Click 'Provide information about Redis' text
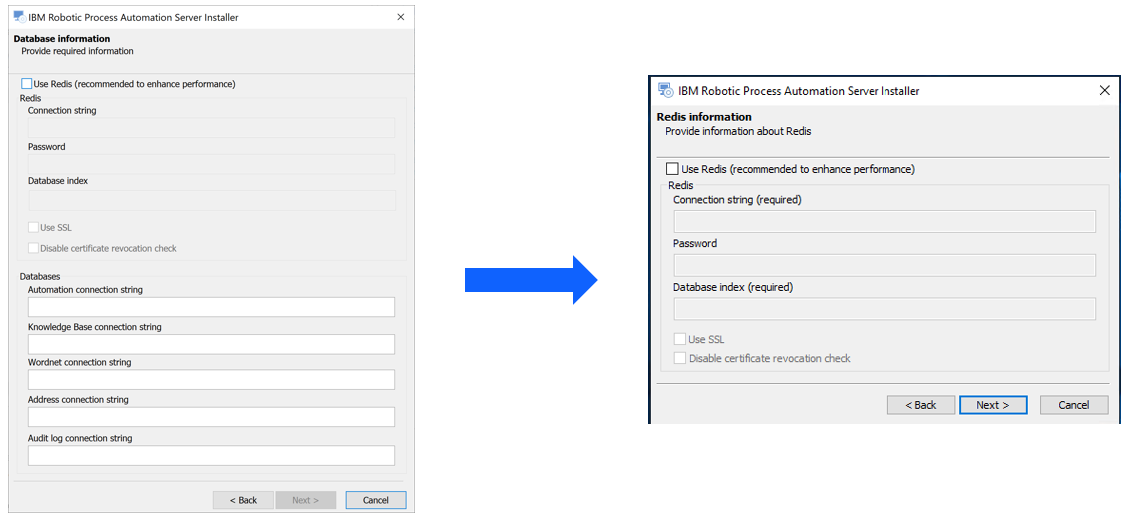This screenshot has width=1126, height=521. [738, 131]
